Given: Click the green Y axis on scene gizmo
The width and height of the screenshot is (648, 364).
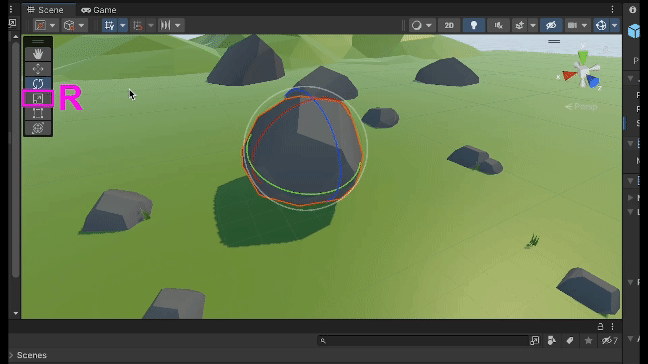Looking at the screenshot, I should click(x=583, y=57).
